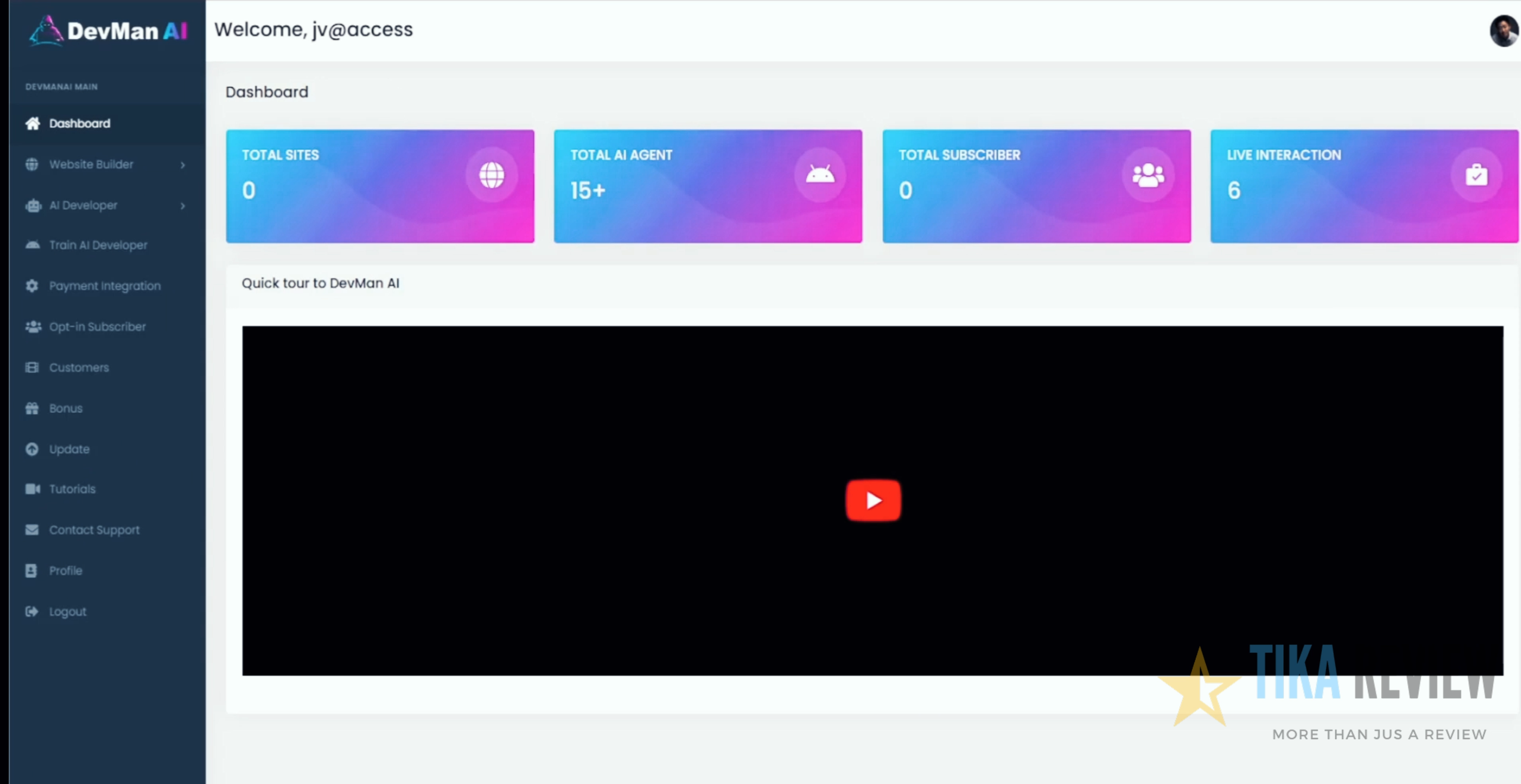Click globe icon on Total Sites card
Image resolution: width=1521 pixels, height=784 pixels.
(x=491, y=175)
